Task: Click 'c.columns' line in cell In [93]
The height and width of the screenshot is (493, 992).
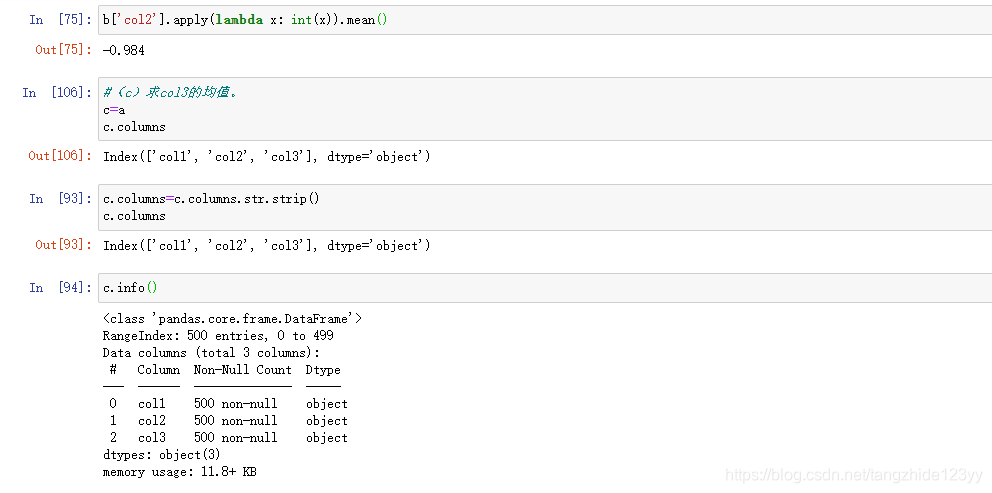Action: point(134,216)
